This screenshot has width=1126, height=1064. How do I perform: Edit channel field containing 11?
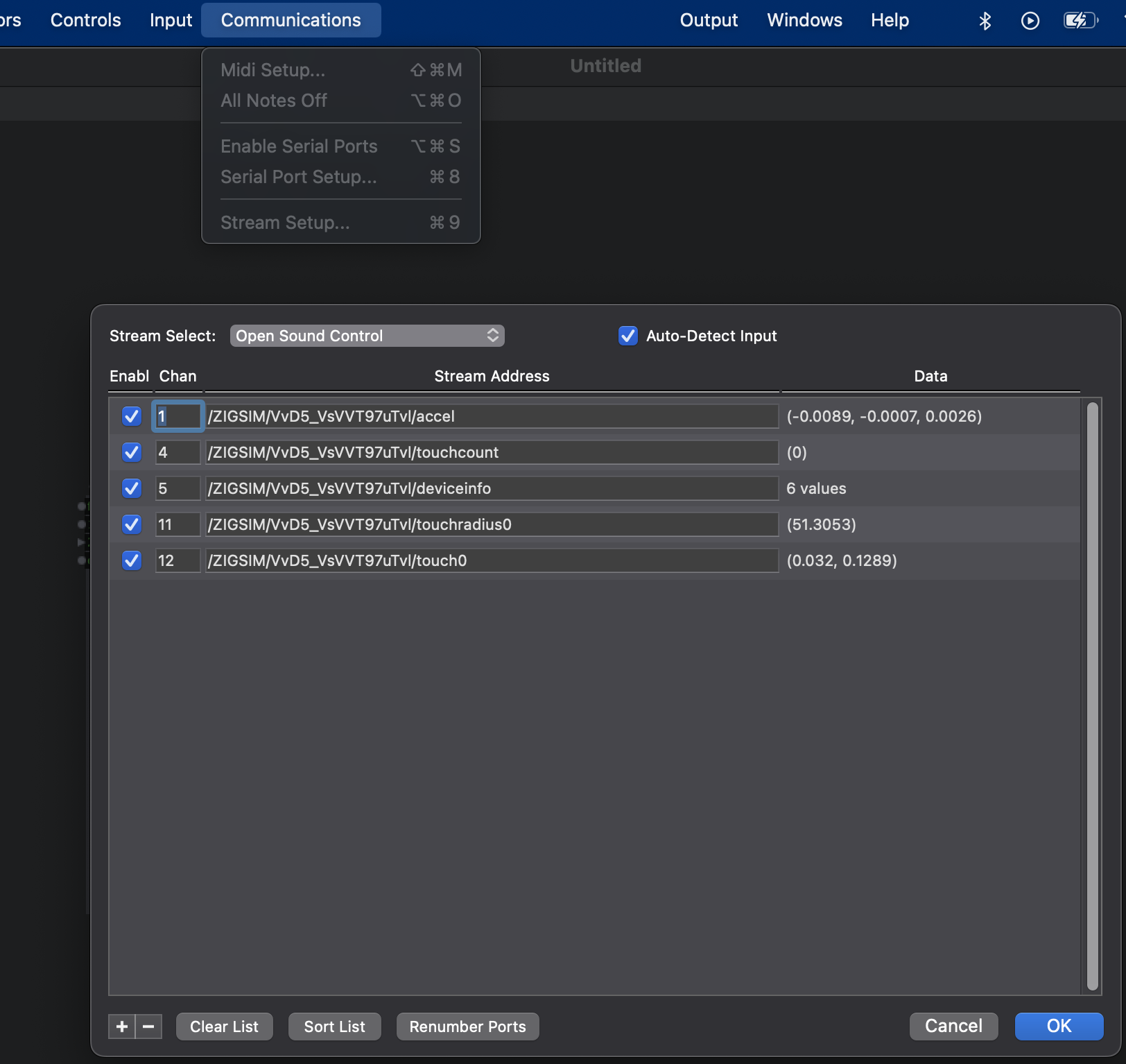click(178, 524)
